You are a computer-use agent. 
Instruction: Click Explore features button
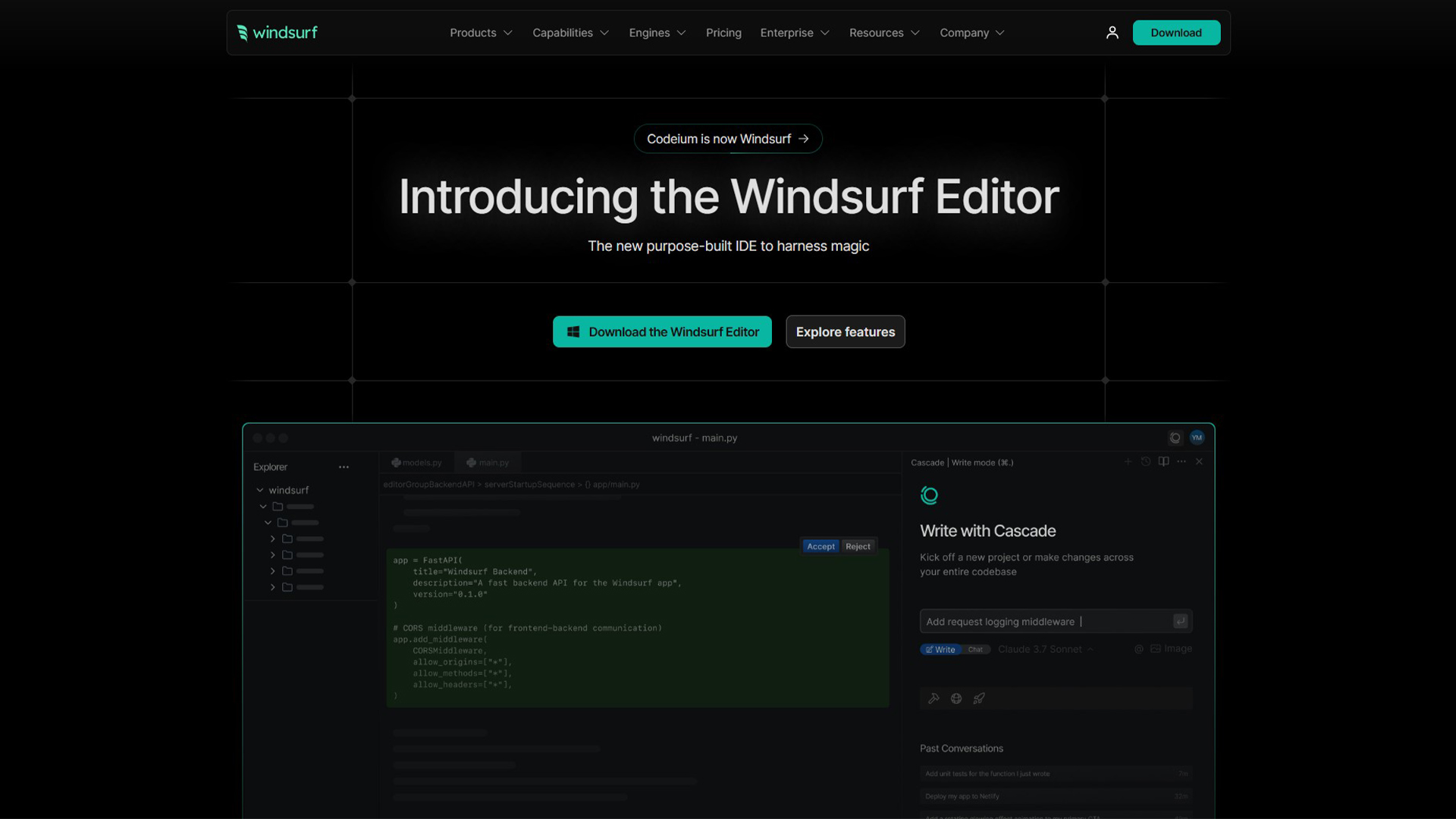click(846, 332)
